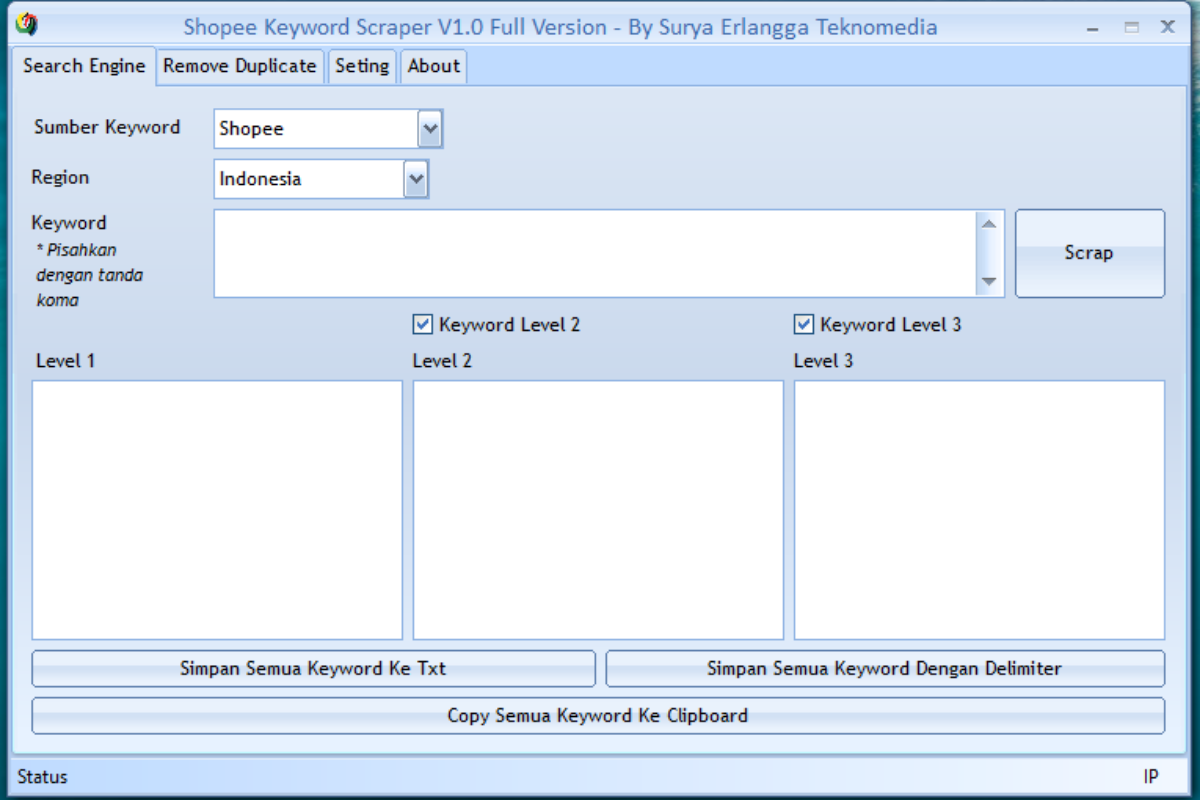This screenshot has height=800, width=1200.
Task: Untick the Keyword Level 3 checkbox
Action: click(x=804, y=324)
